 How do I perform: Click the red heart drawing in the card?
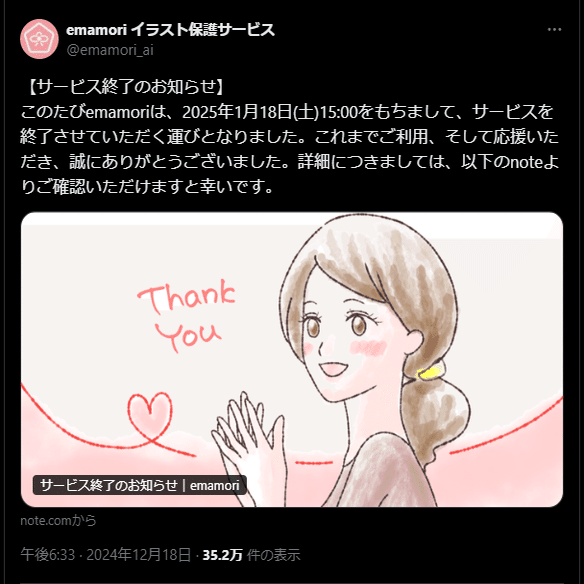[150, 415]
